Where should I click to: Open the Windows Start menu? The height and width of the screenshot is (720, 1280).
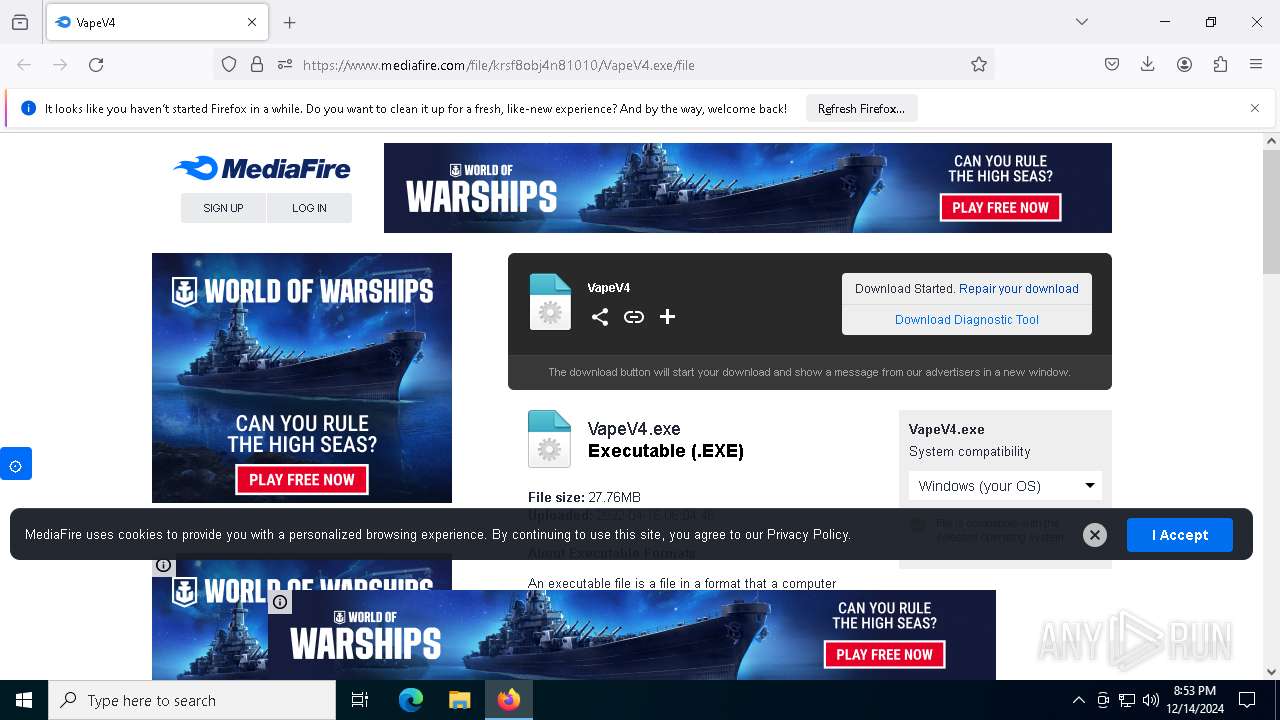24,700
